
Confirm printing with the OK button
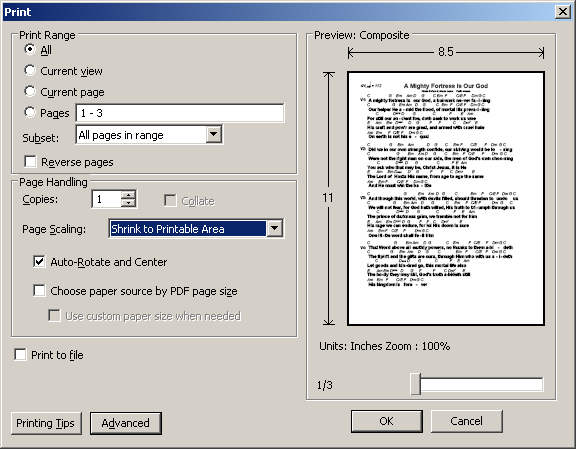tap(386, 421)
